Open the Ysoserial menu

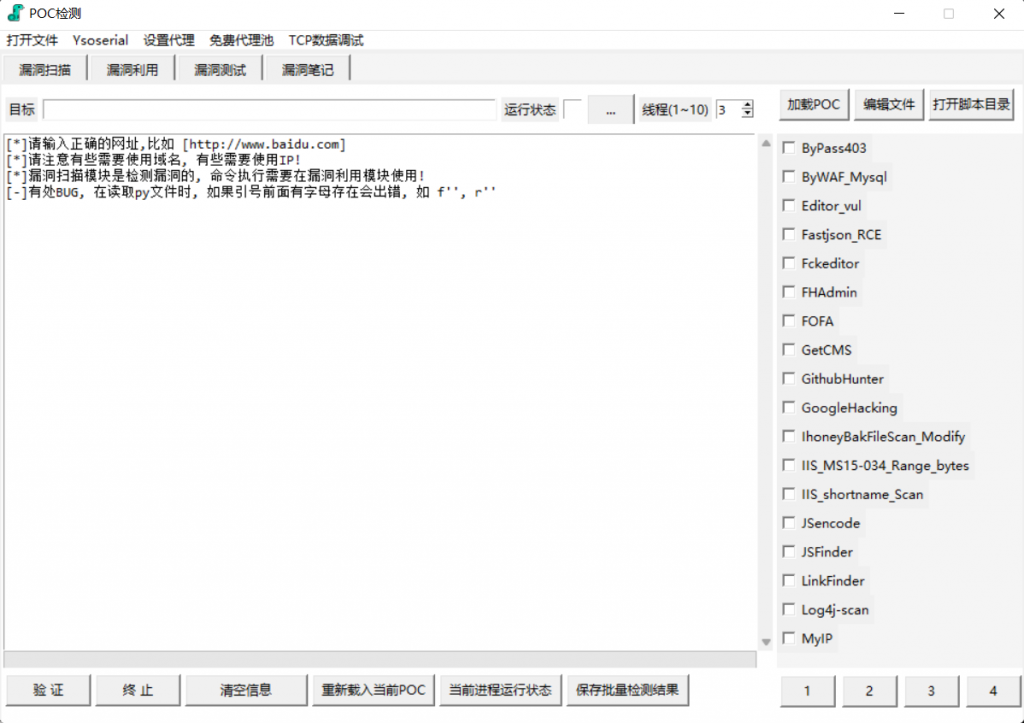(100, 40)
